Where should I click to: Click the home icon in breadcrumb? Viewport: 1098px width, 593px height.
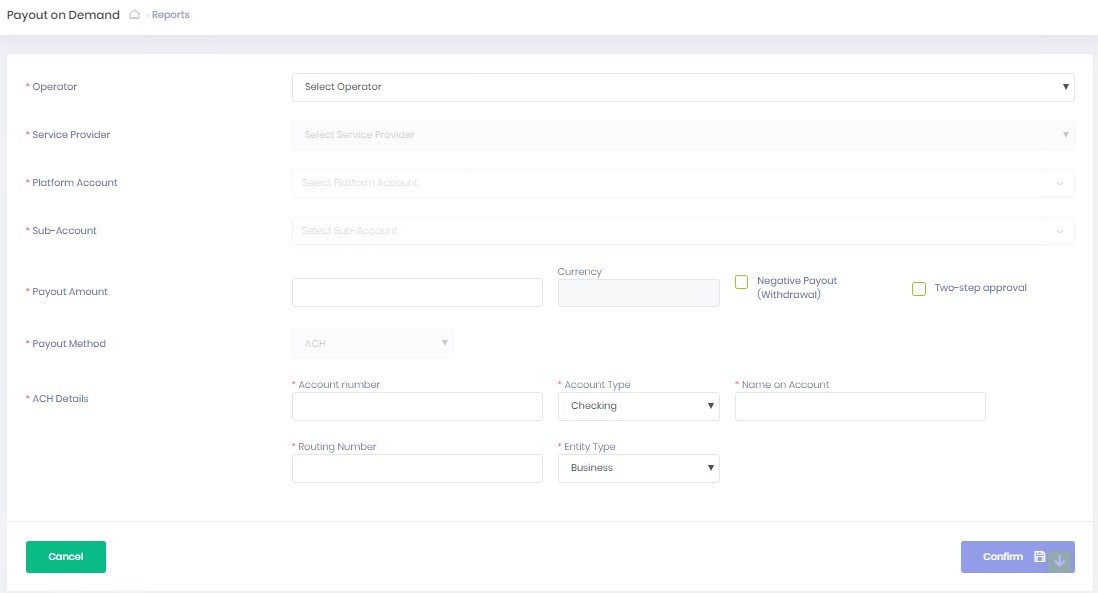point(134,15)
